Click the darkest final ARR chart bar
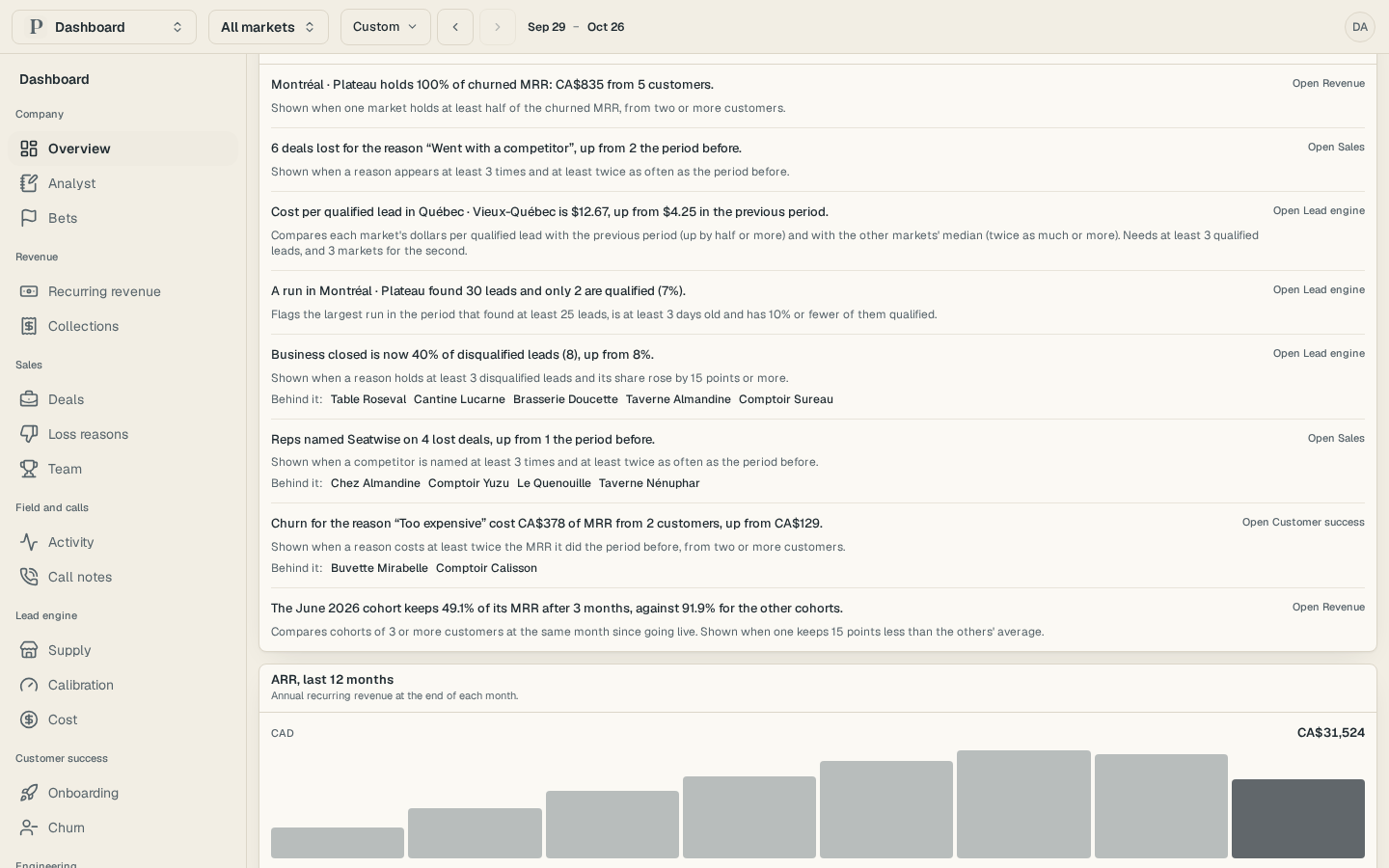1389x868 pixels. 1298,819
